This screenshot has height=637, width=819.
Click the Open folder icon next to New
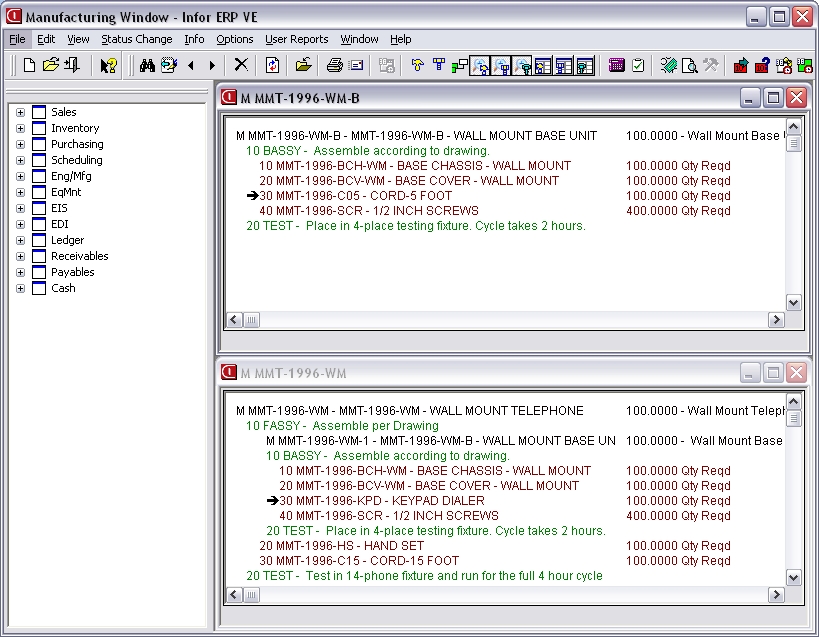[x=51, y=65]
